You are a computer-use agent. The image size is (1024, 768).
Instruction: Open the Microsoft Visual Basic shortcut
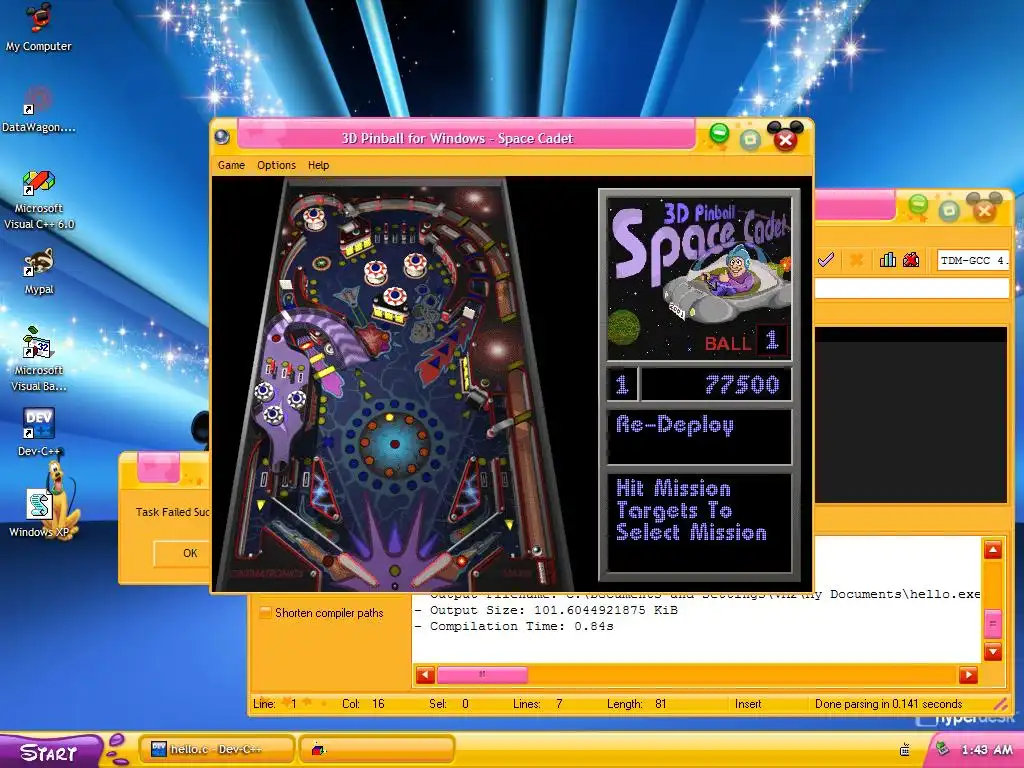point(39,359)
